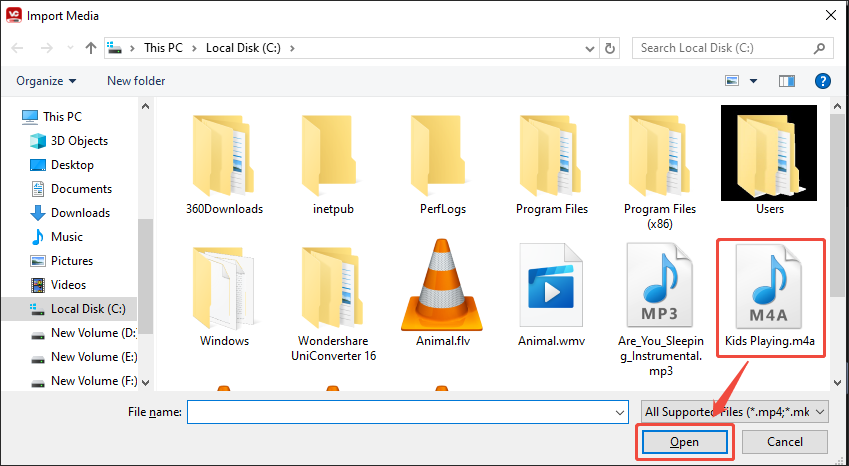Create a folder with New folder

(x=136, y=81)
